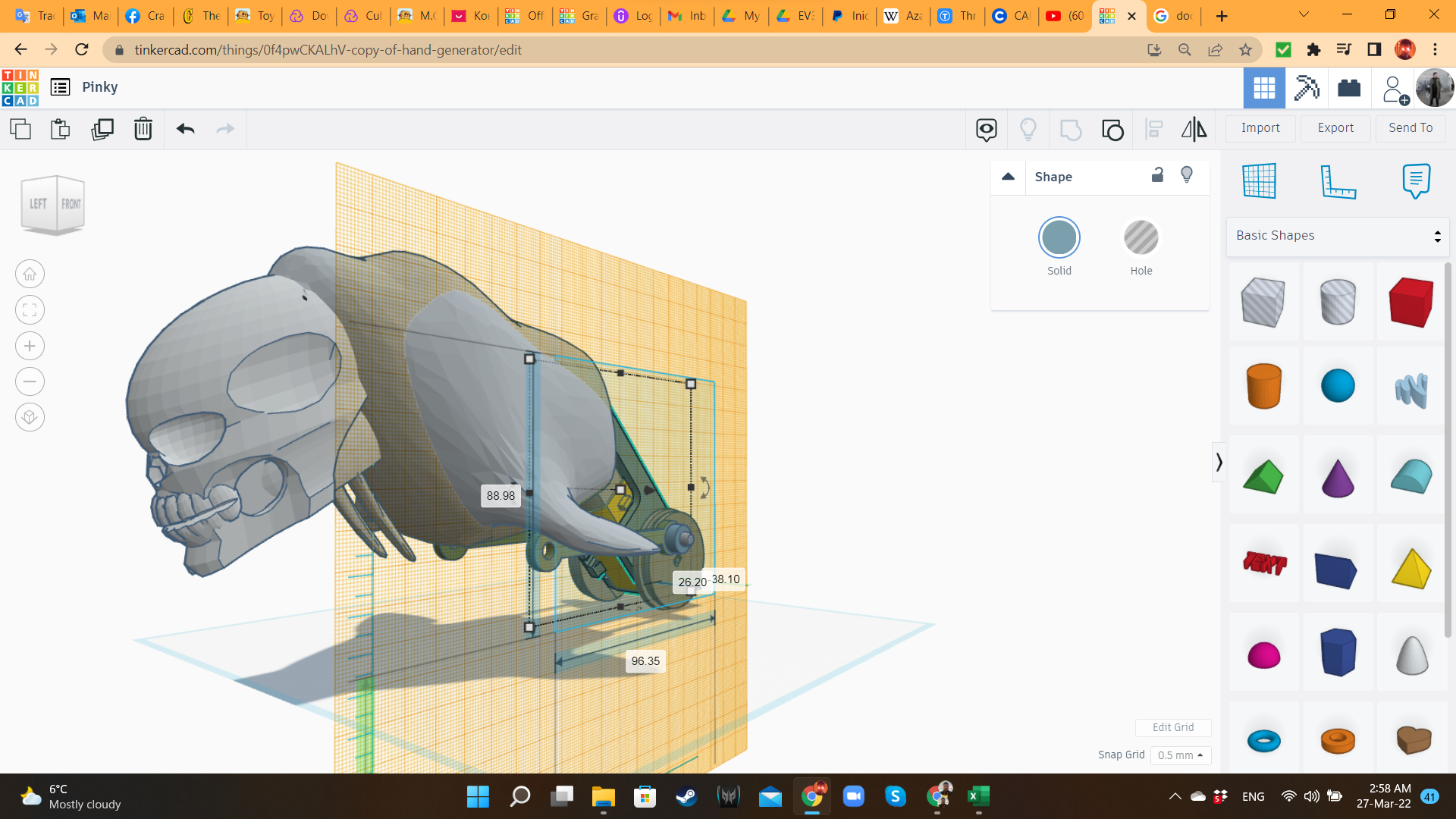This screenshot has height=819, width=1456.
Task: Click the Solid color swatch
Action: pos(1059,238)
